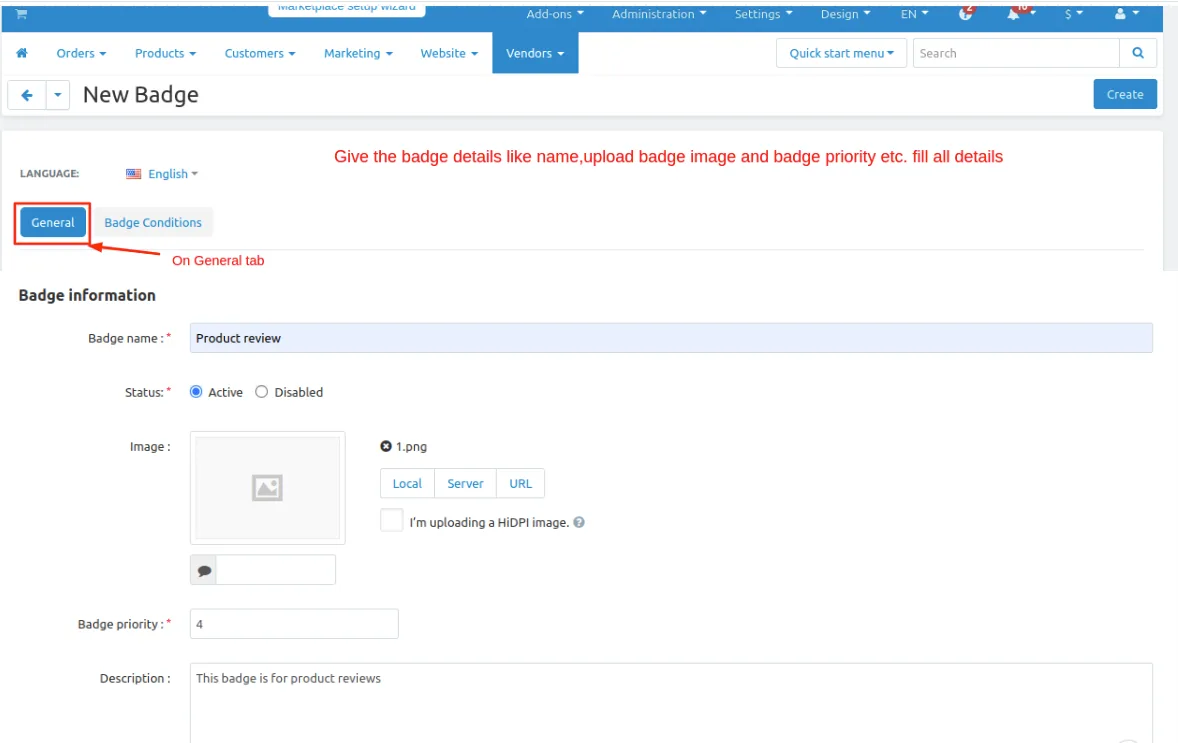The height and width of the screenshot is (743, 1178).
Task: Open the Marketing menu
Action: click(x=358, y=53)
